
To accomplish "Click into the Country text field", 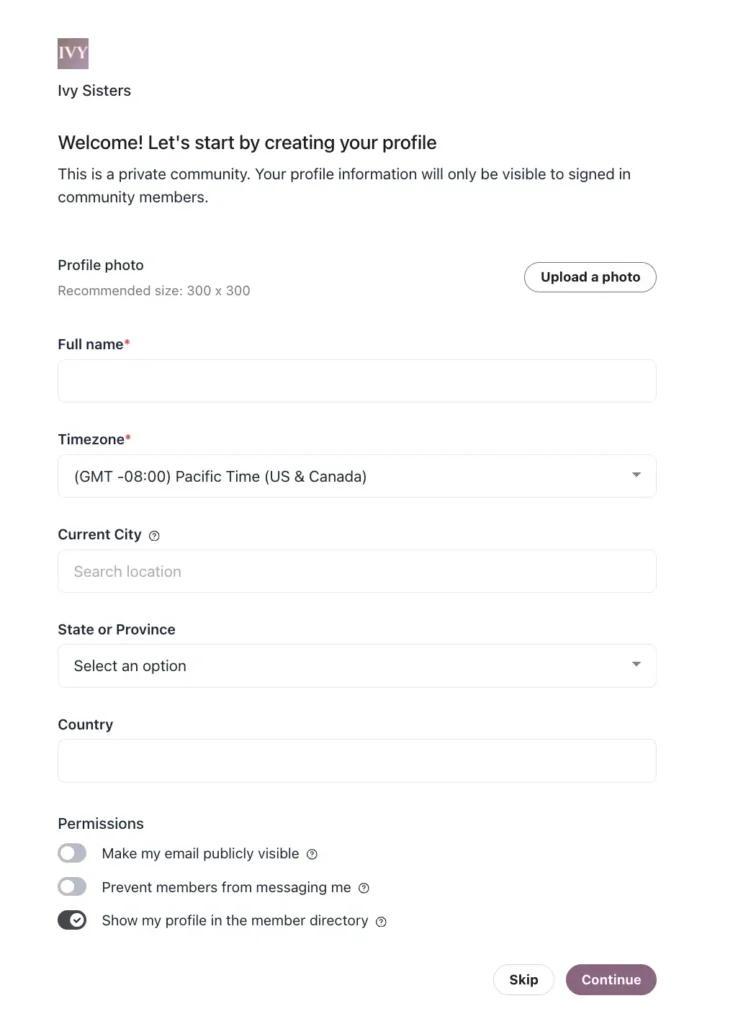I will tap(356, 761).
